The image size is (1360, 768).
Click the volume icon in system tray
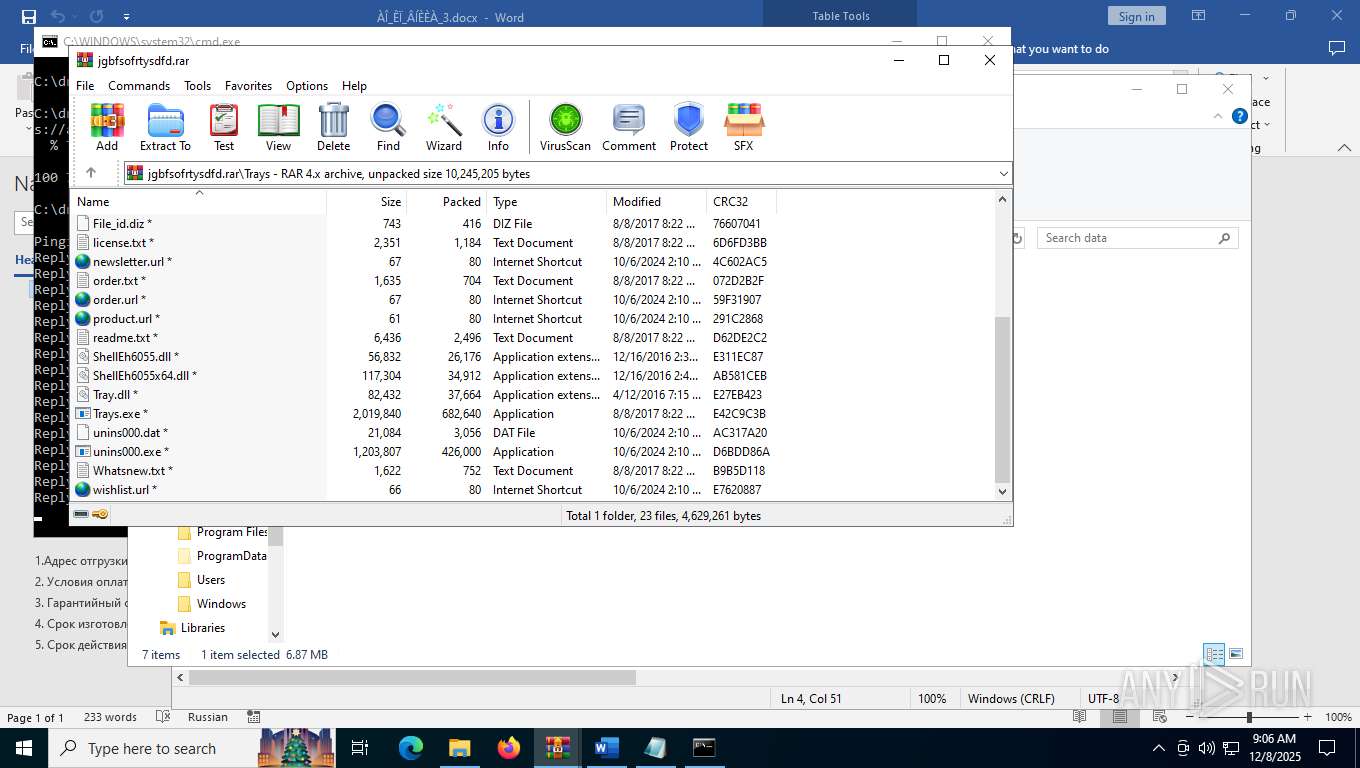(1206, 748)
